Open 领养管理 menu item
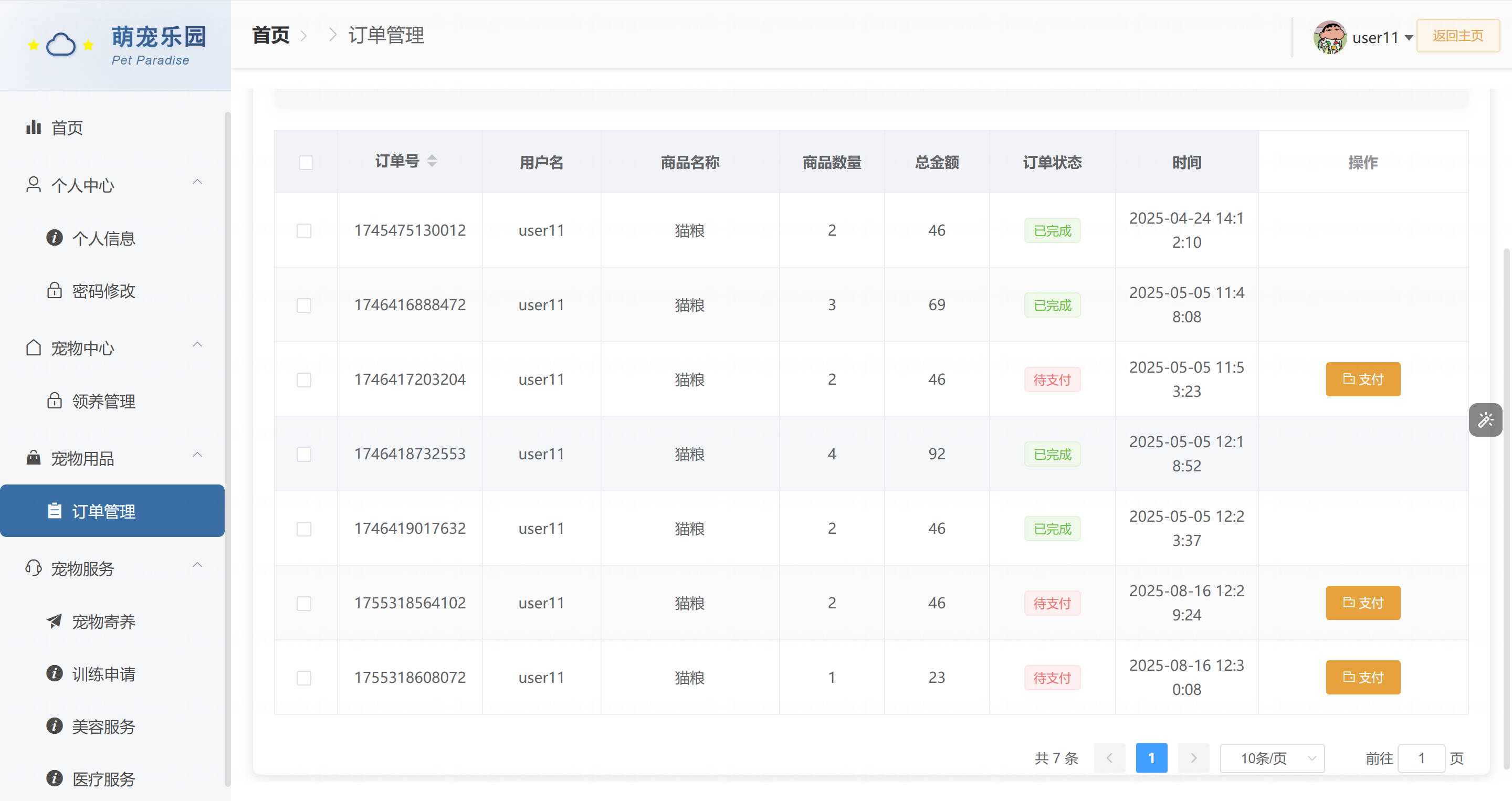The width and height of the screenshot is (1512, 801). [112, 402]
